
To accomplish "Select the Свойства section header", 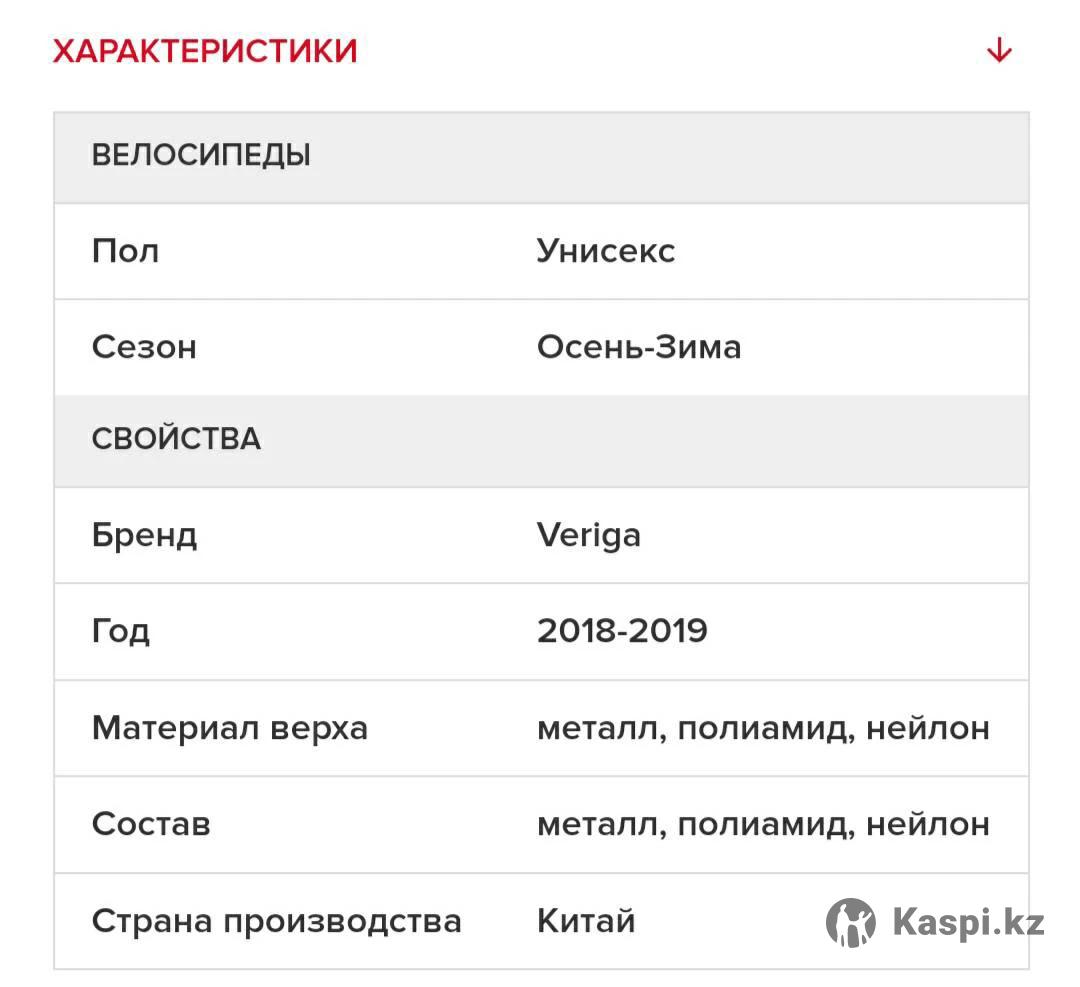I will coord(176,440).
